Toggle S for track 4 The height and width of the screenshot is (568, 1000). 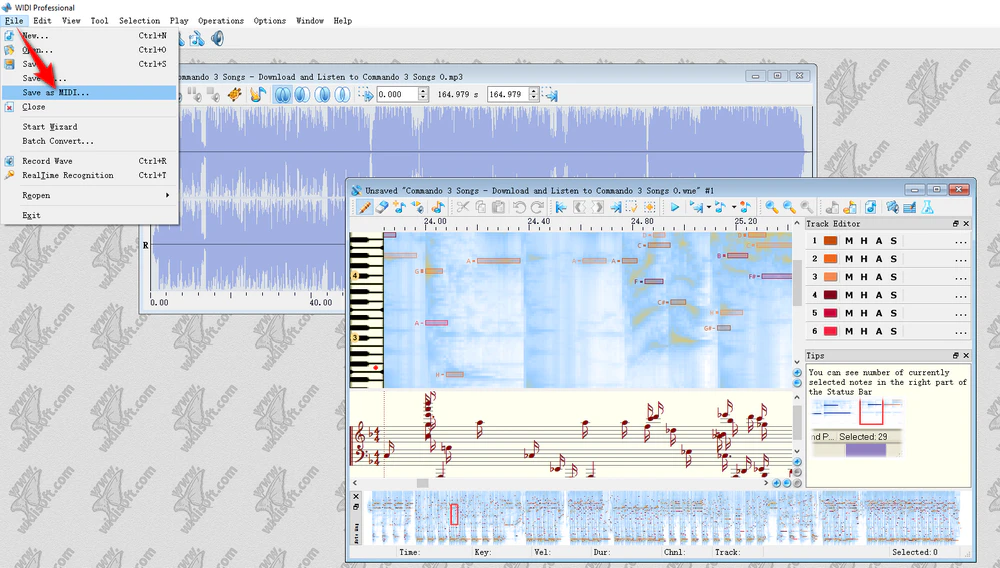[893, 295]
